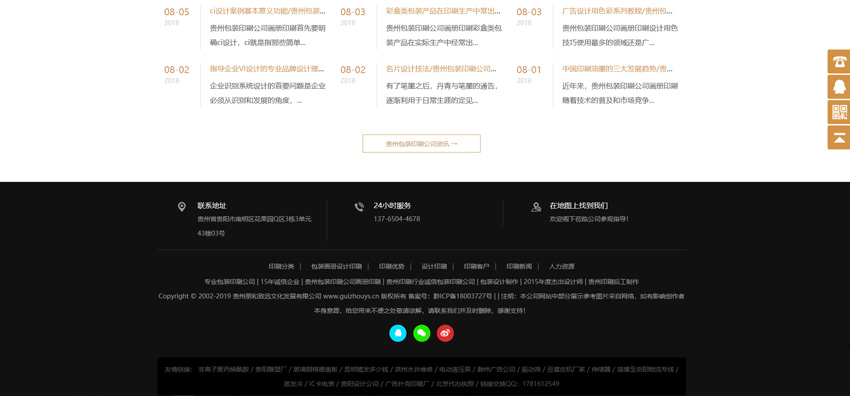The height and width of the screenshot is (396, 850).
Task: Click the phone icon beside 24小时服务
Action: pyautogui.click(x=359, y=206)
